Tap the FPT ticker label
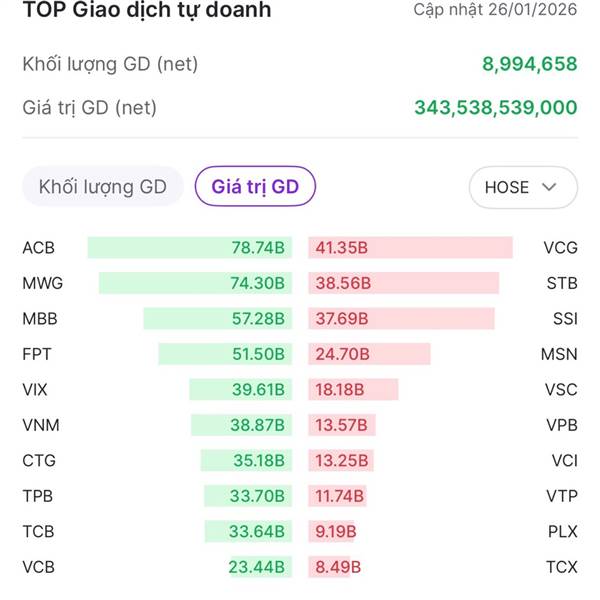This screenshot has width=600, height=600. tap(36, 354)
